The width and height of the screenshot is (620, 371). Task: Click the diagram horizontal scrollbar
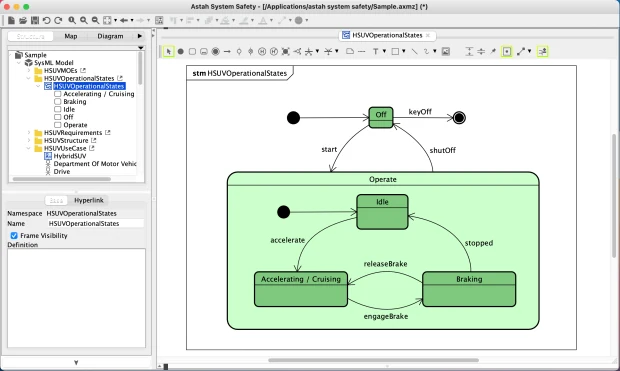point(373,360)
